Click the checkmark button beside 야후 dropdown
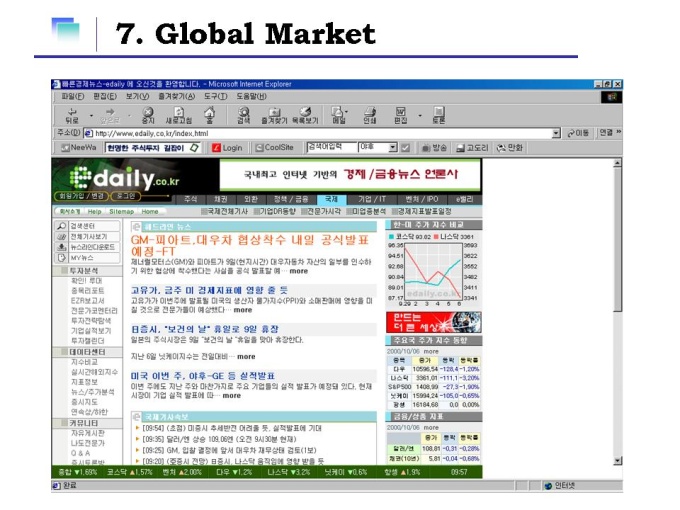This screenshot has height=510, width=680. pos(405,148)
